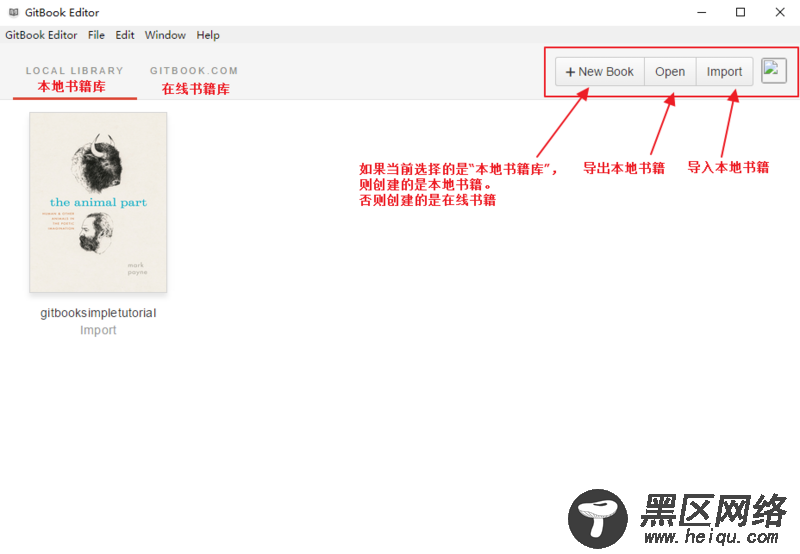The height and width of the screenshot is (554, 800).
Task: Open the GitBook Editor menu
Action: click(x=41, y=35)
